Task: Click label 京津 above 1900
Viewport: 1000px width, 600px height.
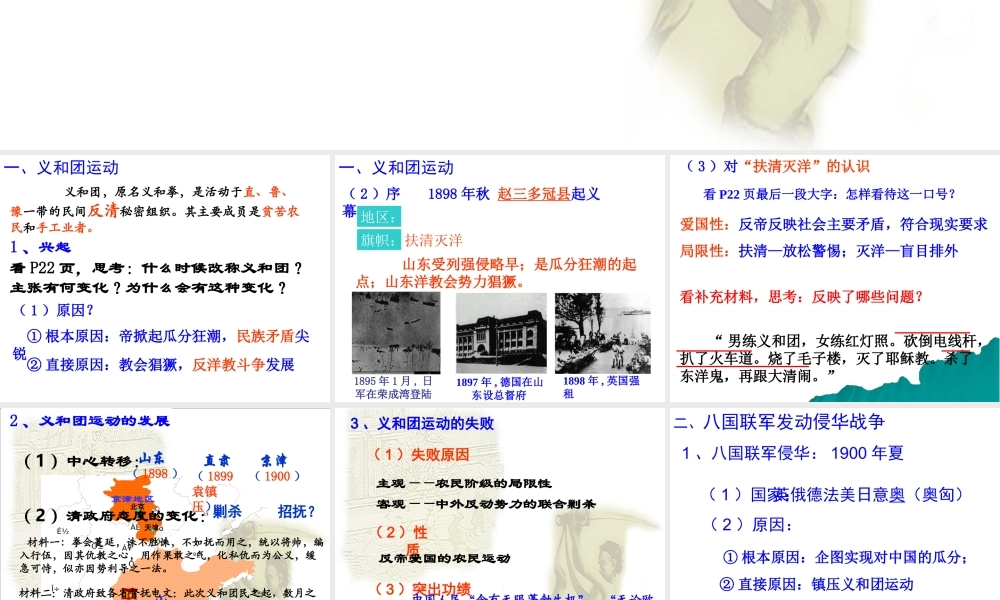Action: pyautogui.click(x=274, y=460)
